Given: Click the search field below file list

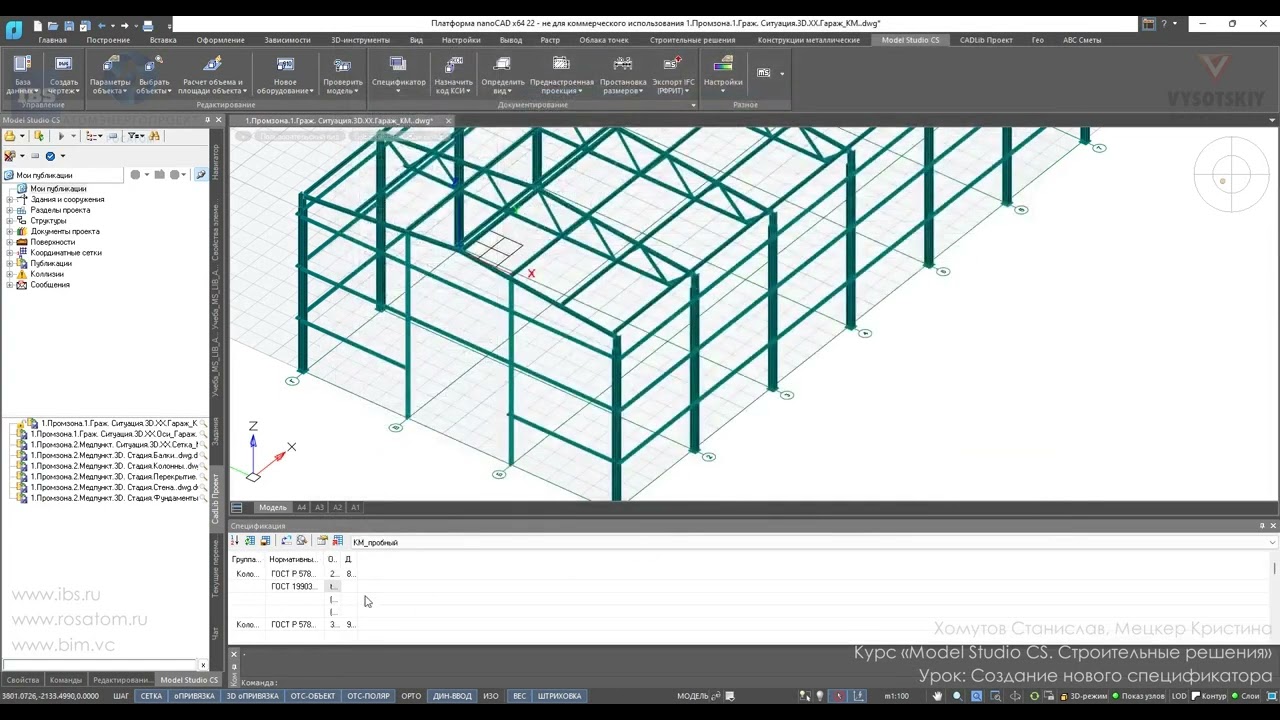Looking at the screenshot, I should [100, 665].
